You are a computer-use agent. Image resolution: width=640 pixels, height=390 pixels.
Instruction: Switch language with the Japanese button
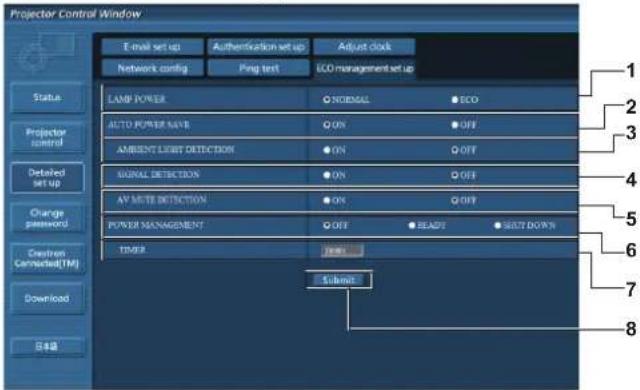coord(47,347)
